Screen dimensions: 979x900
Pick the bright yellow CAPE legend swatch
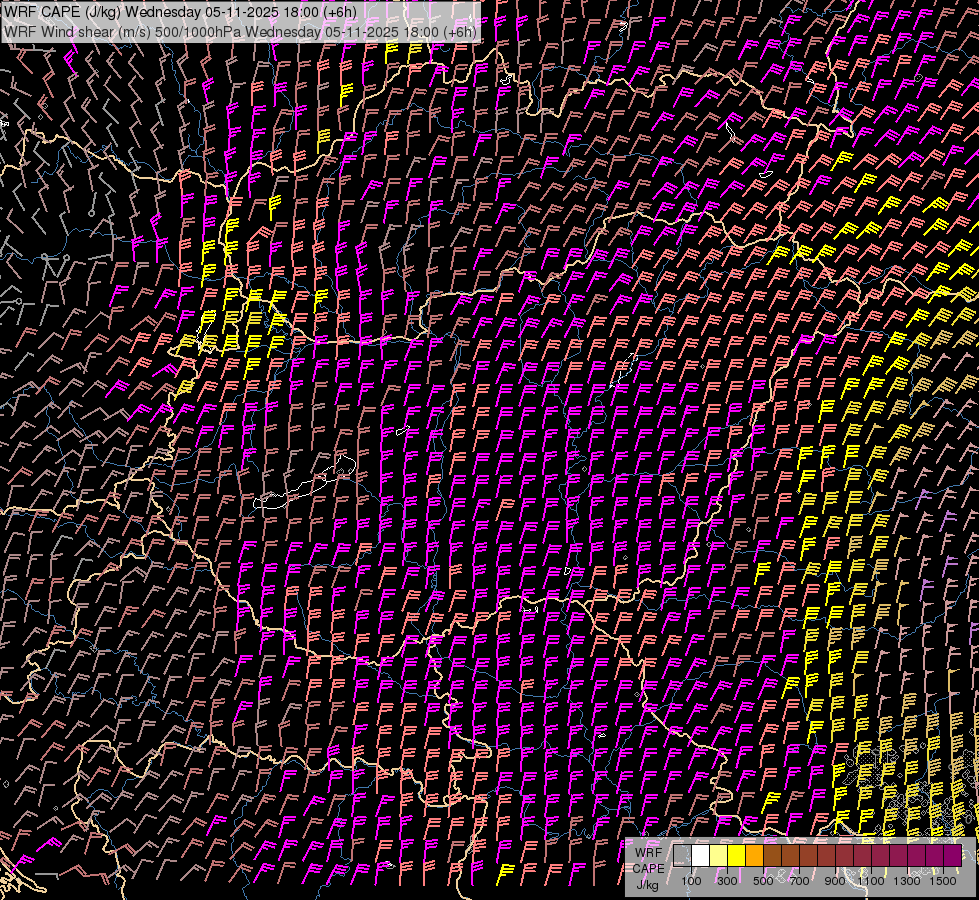click(737, 856)
